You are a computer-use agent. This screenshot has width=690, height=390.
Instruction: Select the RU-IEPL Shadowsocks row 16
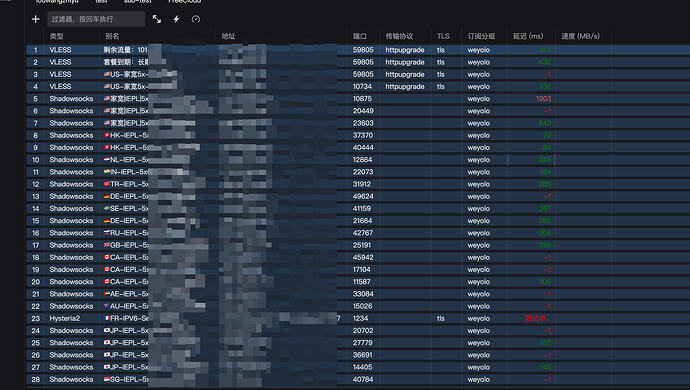pyautogui.click(x=358, y=233)
